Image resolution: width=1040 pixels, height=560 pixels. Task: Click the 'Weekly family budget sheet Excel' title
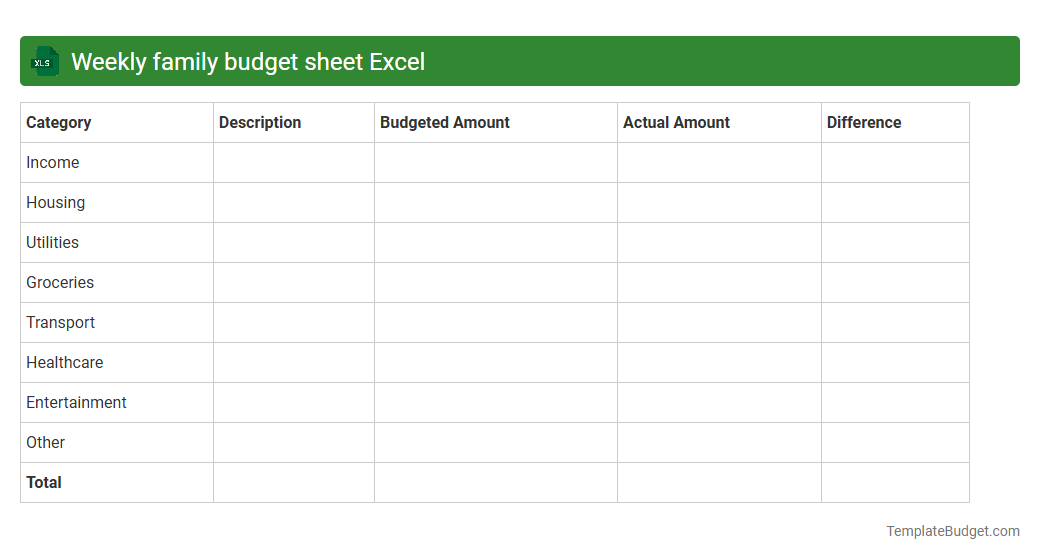(248, 62)
